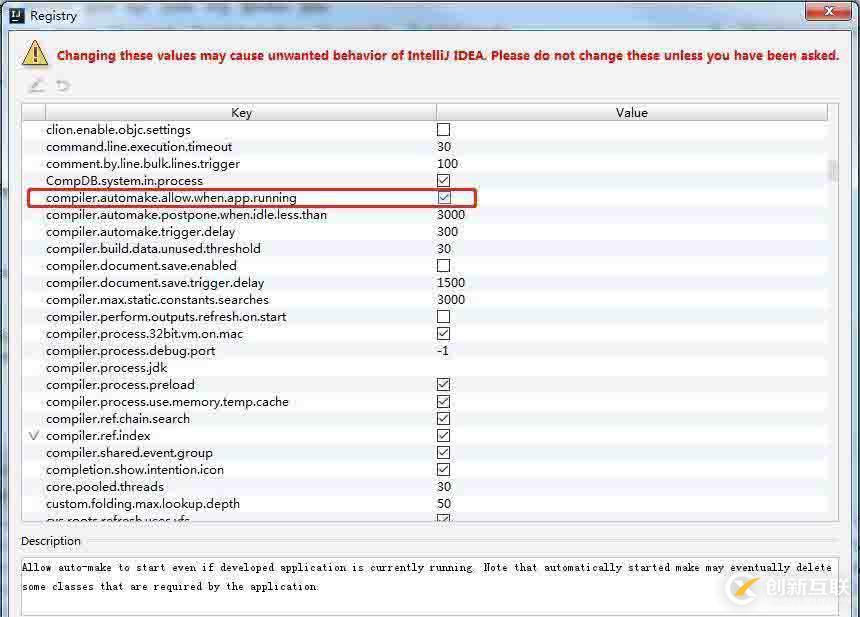Toggle compiler.process.use.memory.temp.cache checkbox
This screenshot has height=617, width=860.
pyautogui.click(x=443, y=401)
